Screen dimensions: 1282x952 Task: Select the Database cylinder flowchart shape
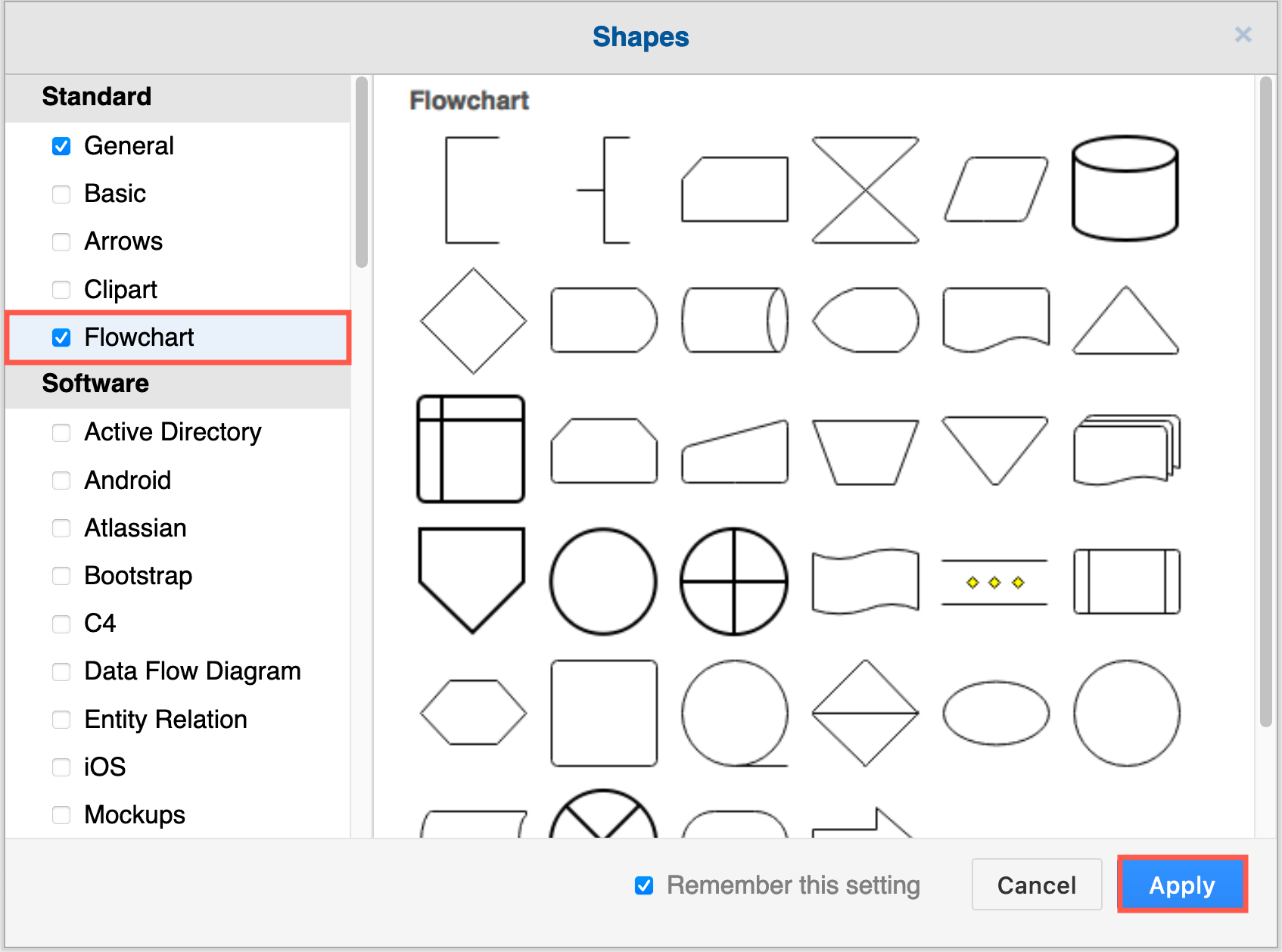1125,188
